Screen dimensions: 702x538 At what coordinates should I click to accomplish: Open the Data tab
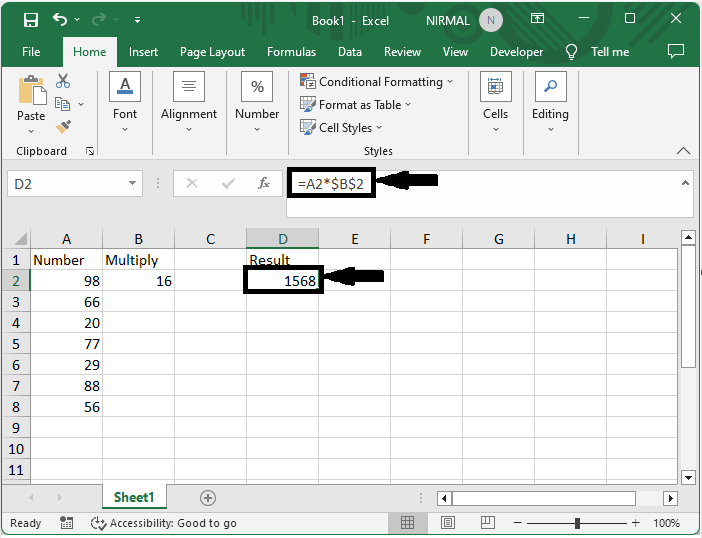pyautogui.click(x=350, y=52)
